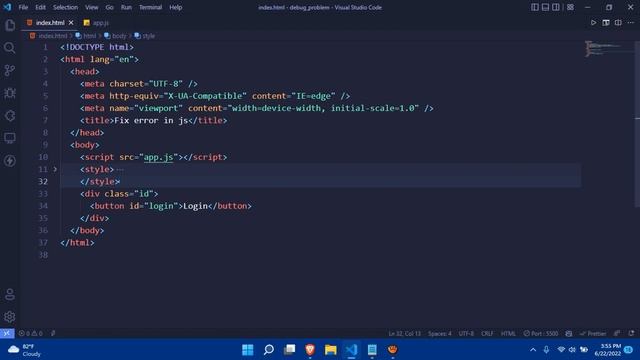The image size is (640, 360).
Task: Open the Source Control view
Action: pos(10,70)
